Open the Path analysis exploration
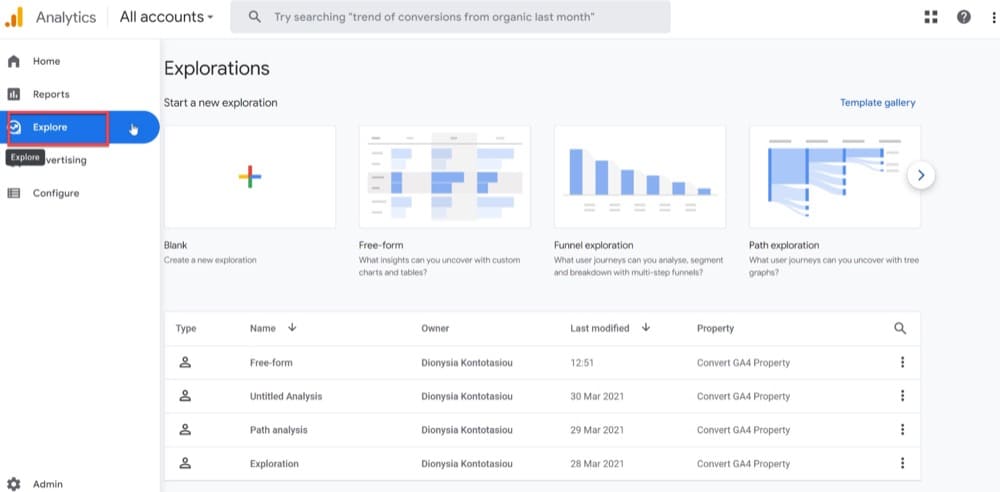Image resolution: width=1000 pixels, height=492 pixels. (x=279, y=430)
